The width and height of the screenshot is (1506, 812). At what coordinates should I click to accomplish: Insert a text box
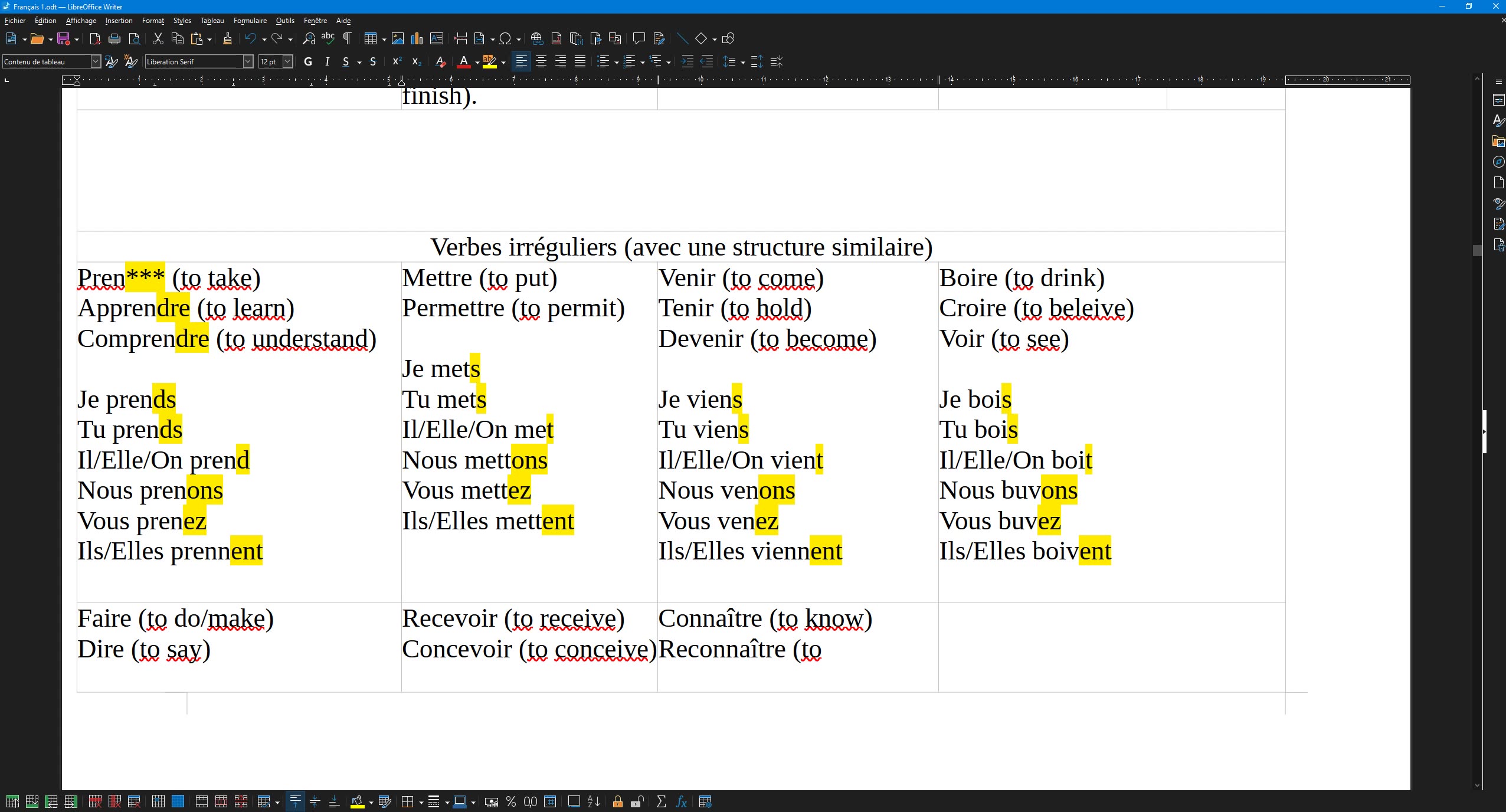pyautogui.click(x=436, y=38)
